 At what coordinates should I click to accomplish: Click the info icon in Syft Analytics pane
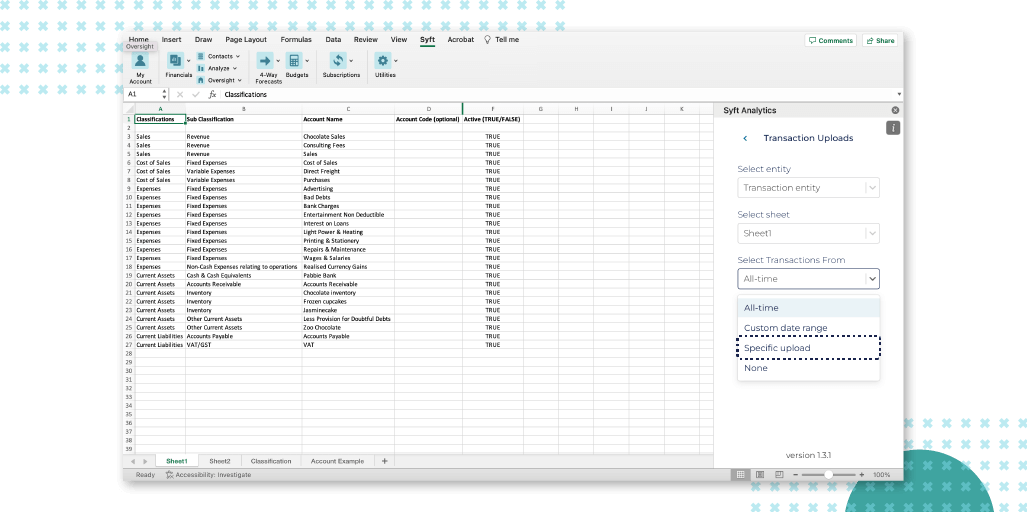[x=893, y=128]
